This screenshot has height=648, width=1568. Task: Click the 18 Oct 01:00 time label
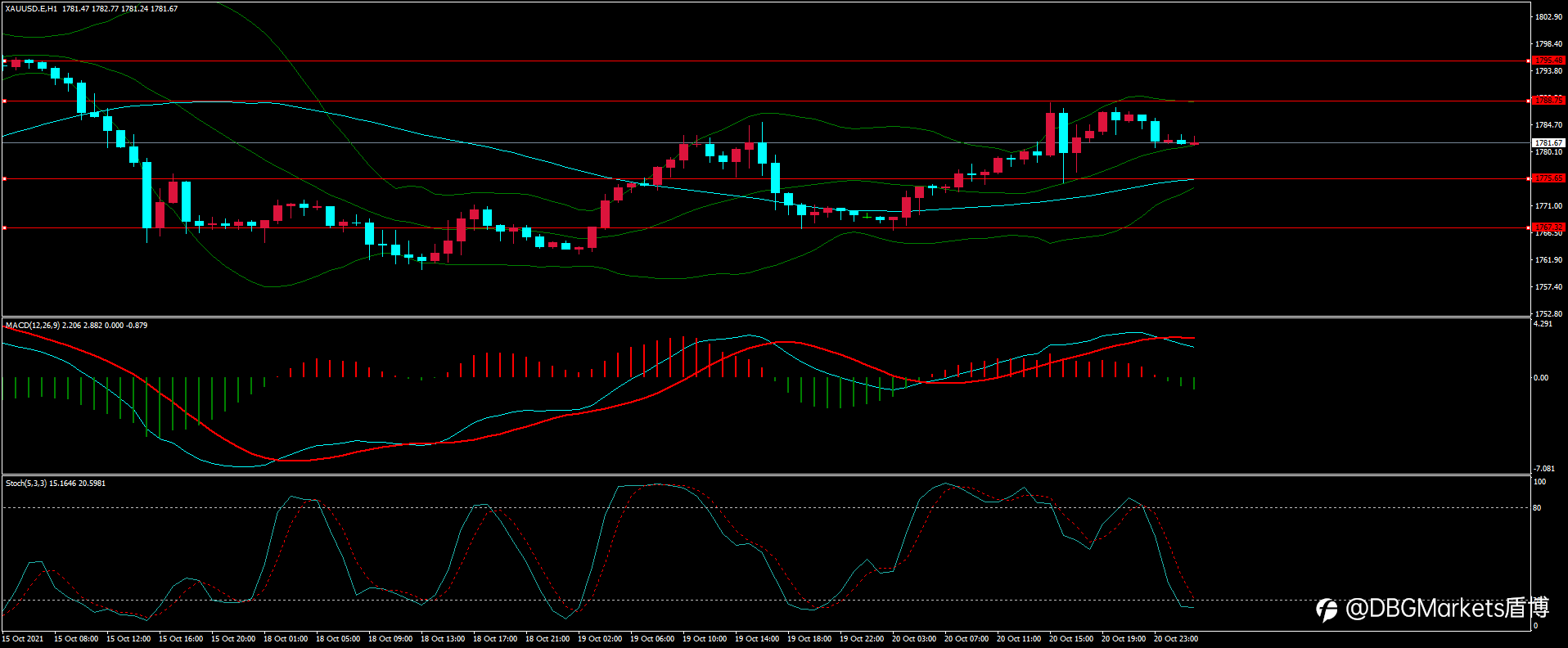coord(286,639)
